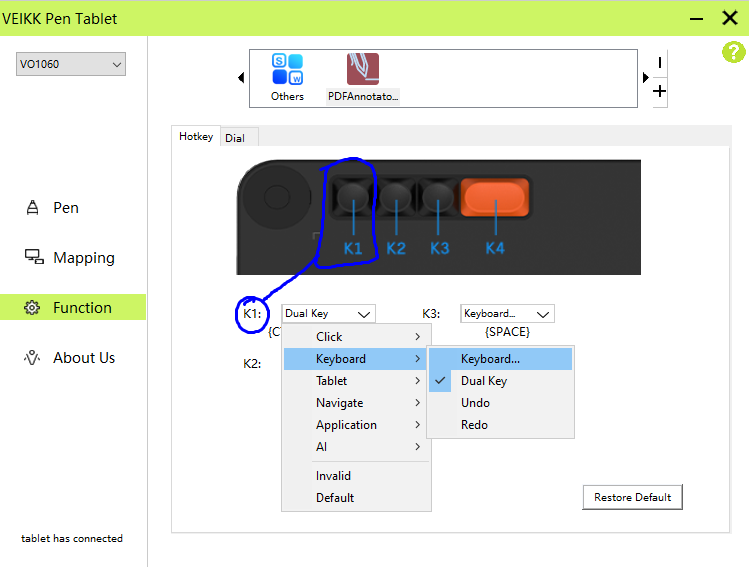Open the Mapping settings page
Viewport: 749px width, 567px height.
(x=70, y=257)
